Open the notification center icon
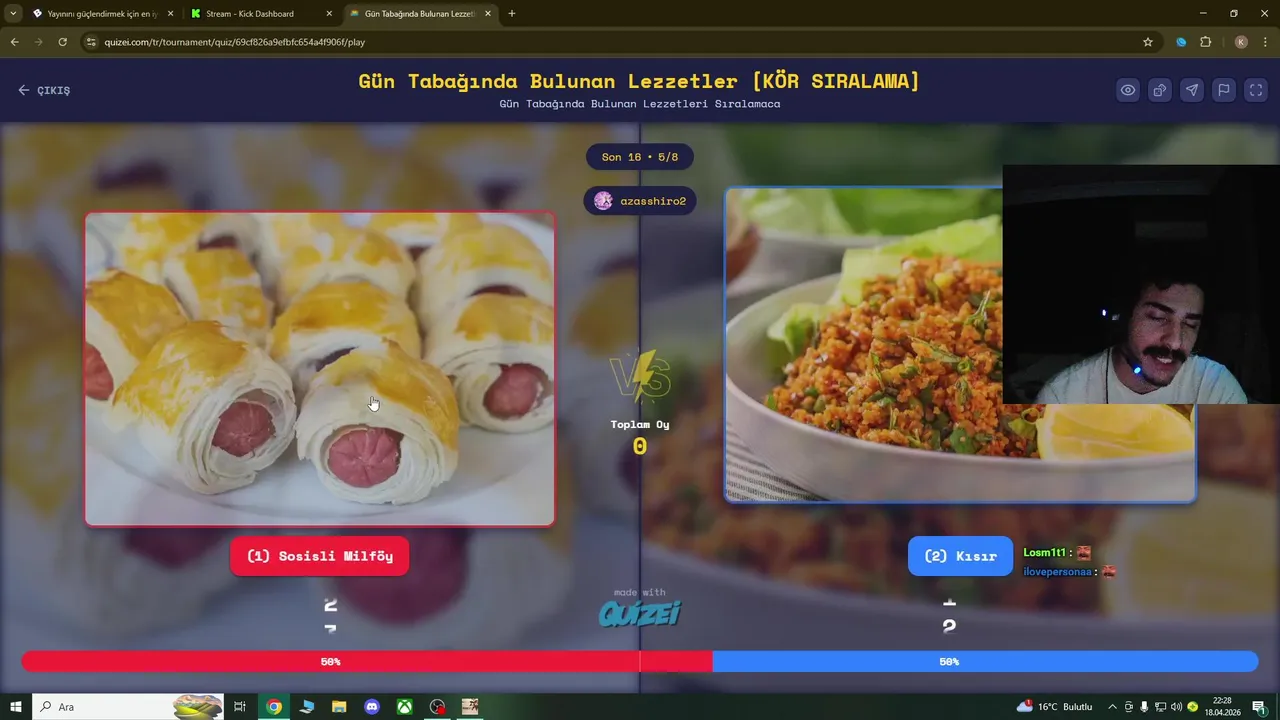Viewport: 1280px width, 720px height. point(1259,707)
